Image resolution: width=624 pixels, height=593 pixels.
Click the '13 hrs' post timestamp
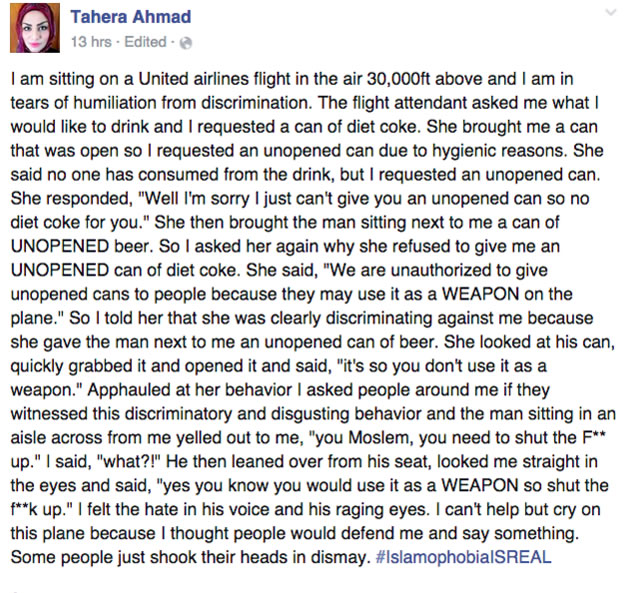(x=92, y=42)
